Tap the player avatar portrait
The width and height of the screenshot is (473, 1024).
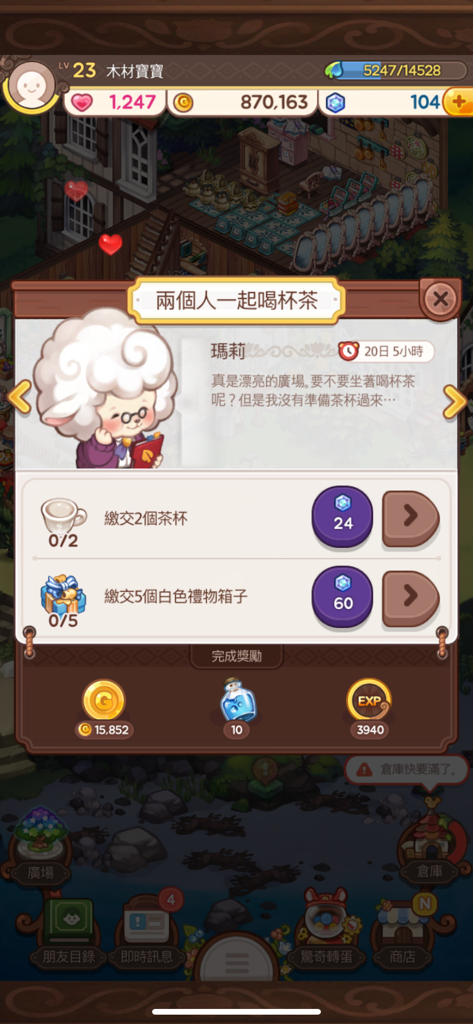(30, 86)
